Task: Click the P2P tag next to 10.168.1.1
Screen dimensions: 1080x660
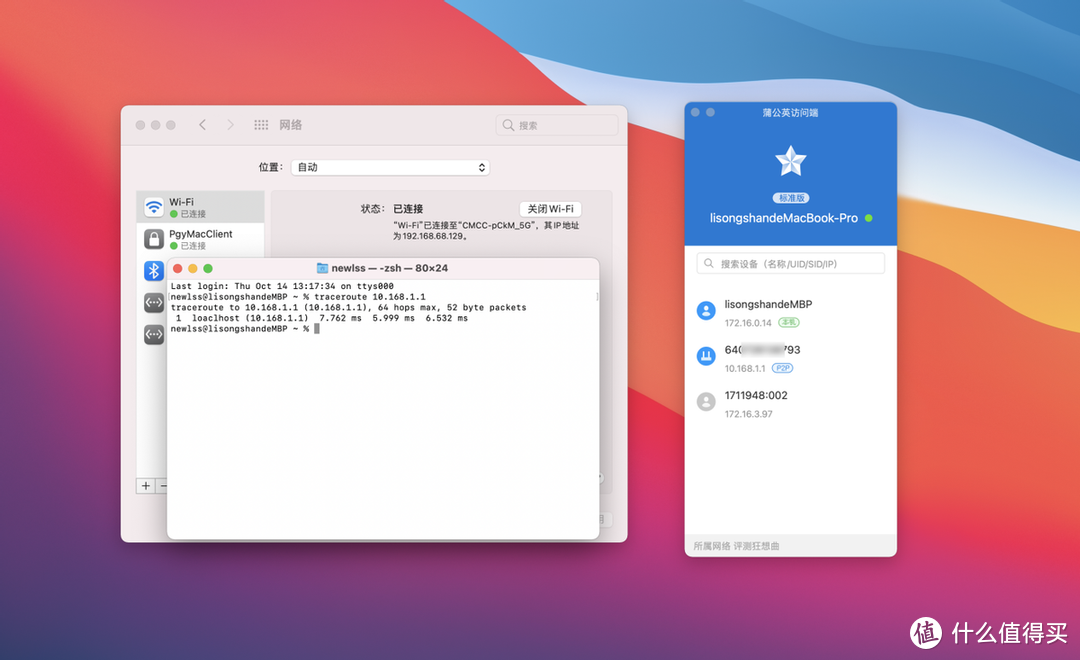Action: click(782, 368)
